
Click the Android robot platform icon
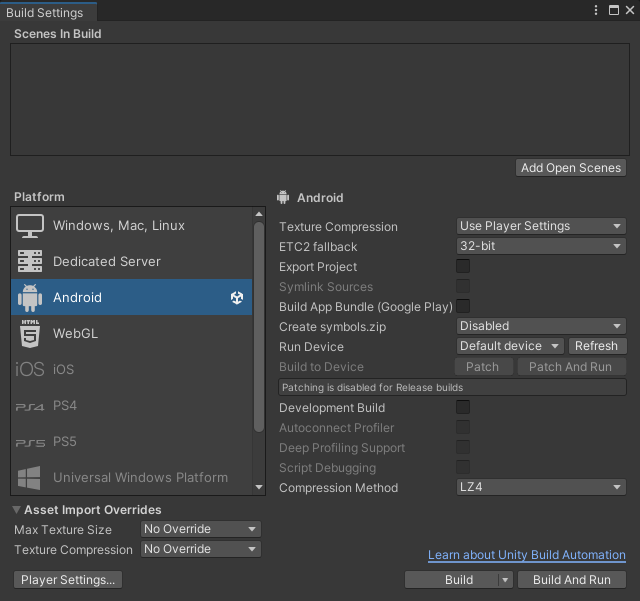30,297
